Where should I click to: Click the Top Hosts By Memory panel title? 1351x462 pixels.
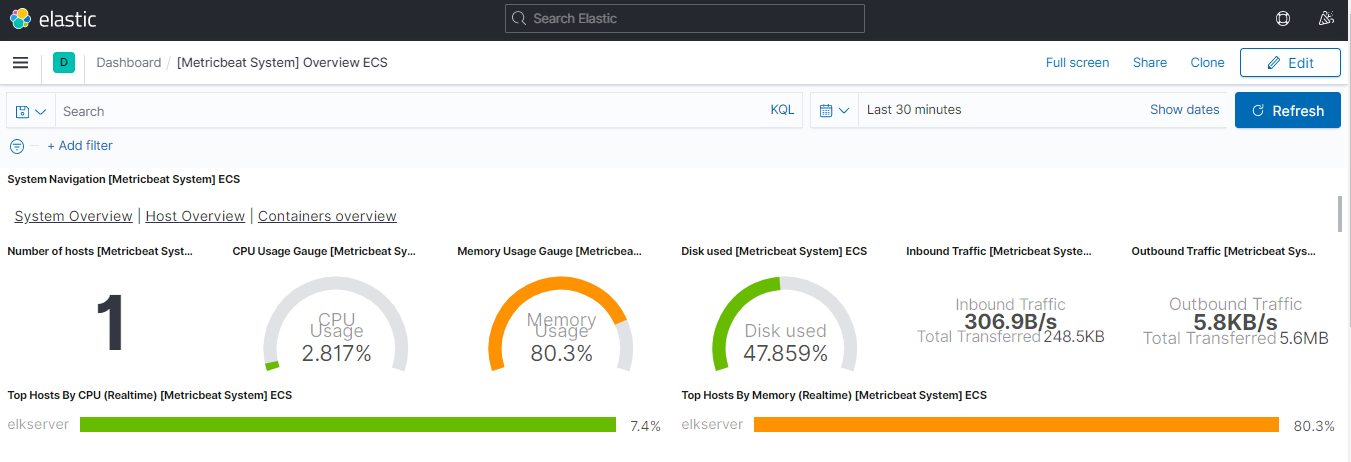(834, 395)
